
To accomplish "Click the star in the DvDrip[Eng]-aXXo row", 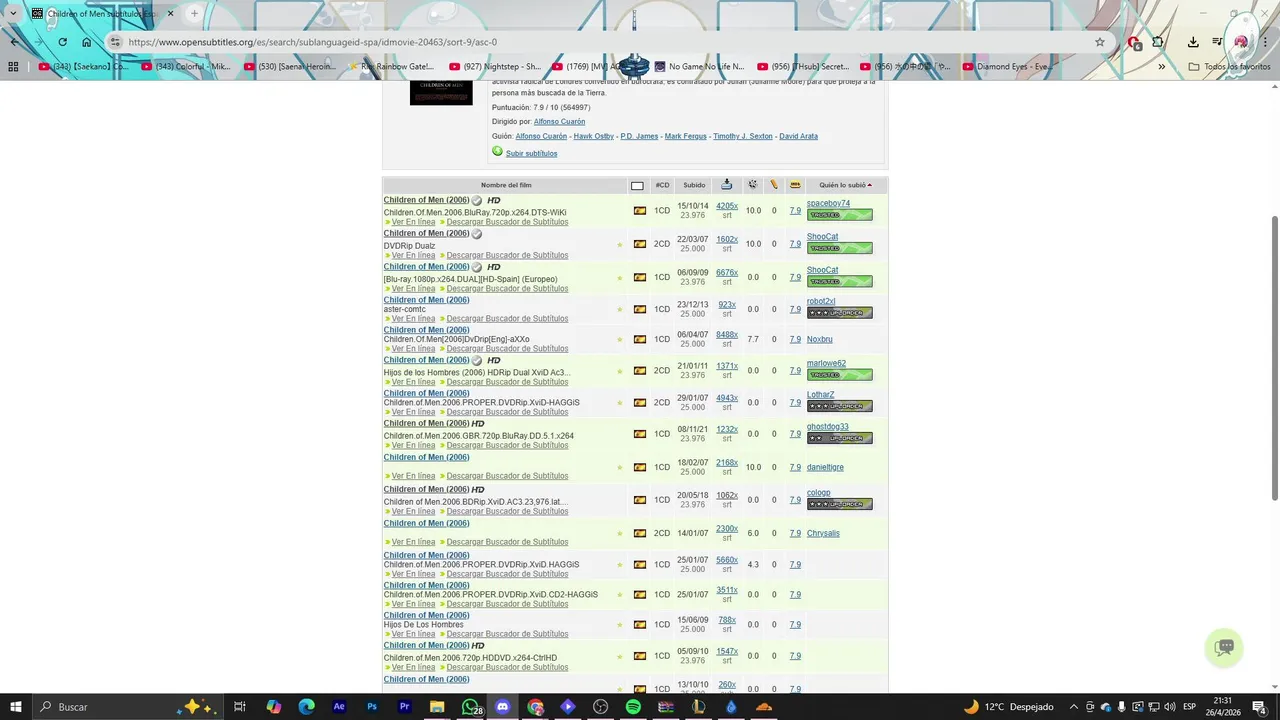I will pos(619,339).
